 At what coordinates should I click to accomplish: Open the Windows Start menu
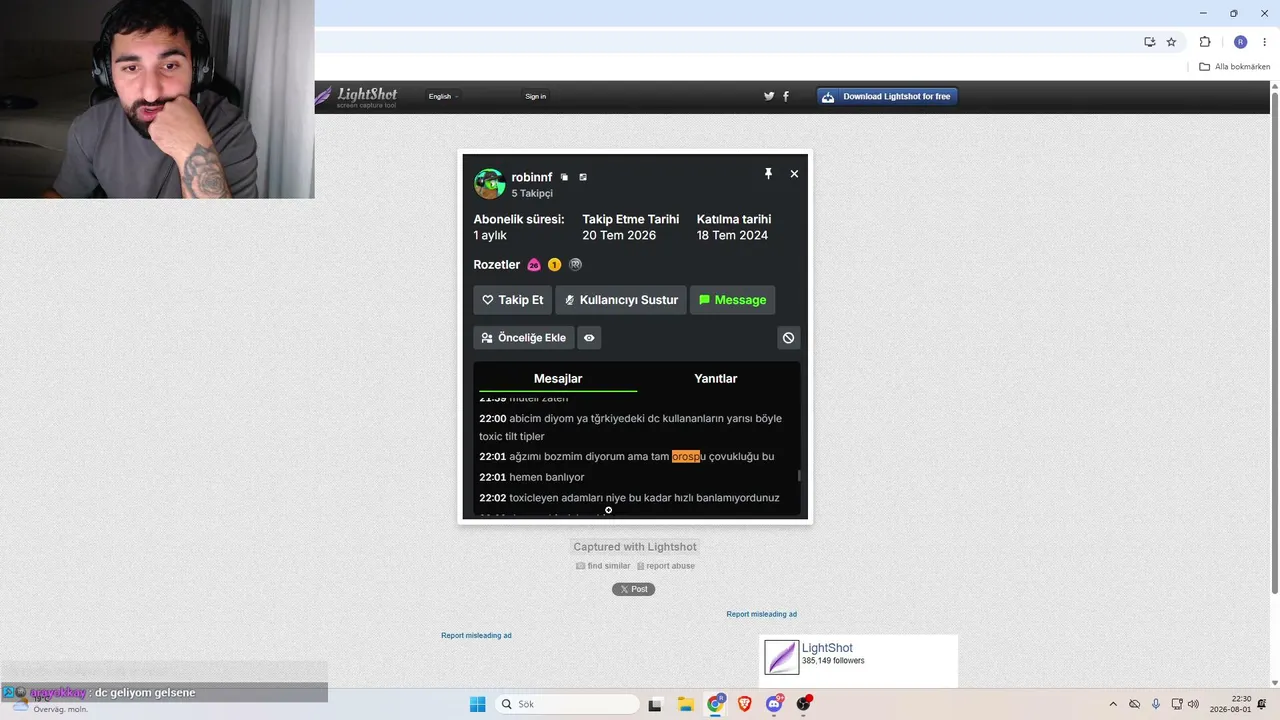(478, 704)
